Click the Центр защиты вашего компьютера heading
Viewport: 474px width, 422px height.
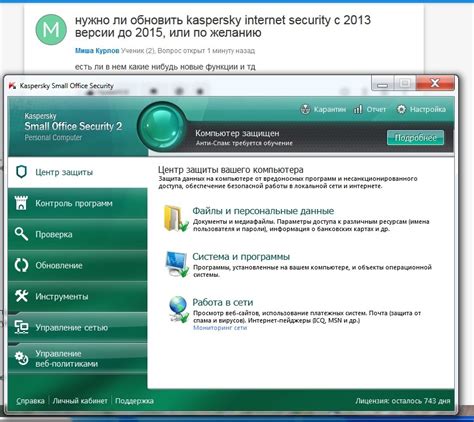(230, 169)
